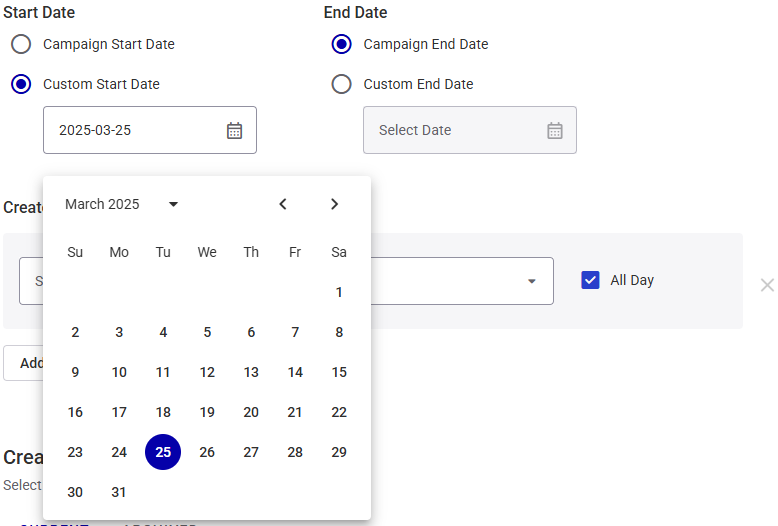Go to next month in calendar
The width and height of the screenshot is (778, 526).
[334, 204]
